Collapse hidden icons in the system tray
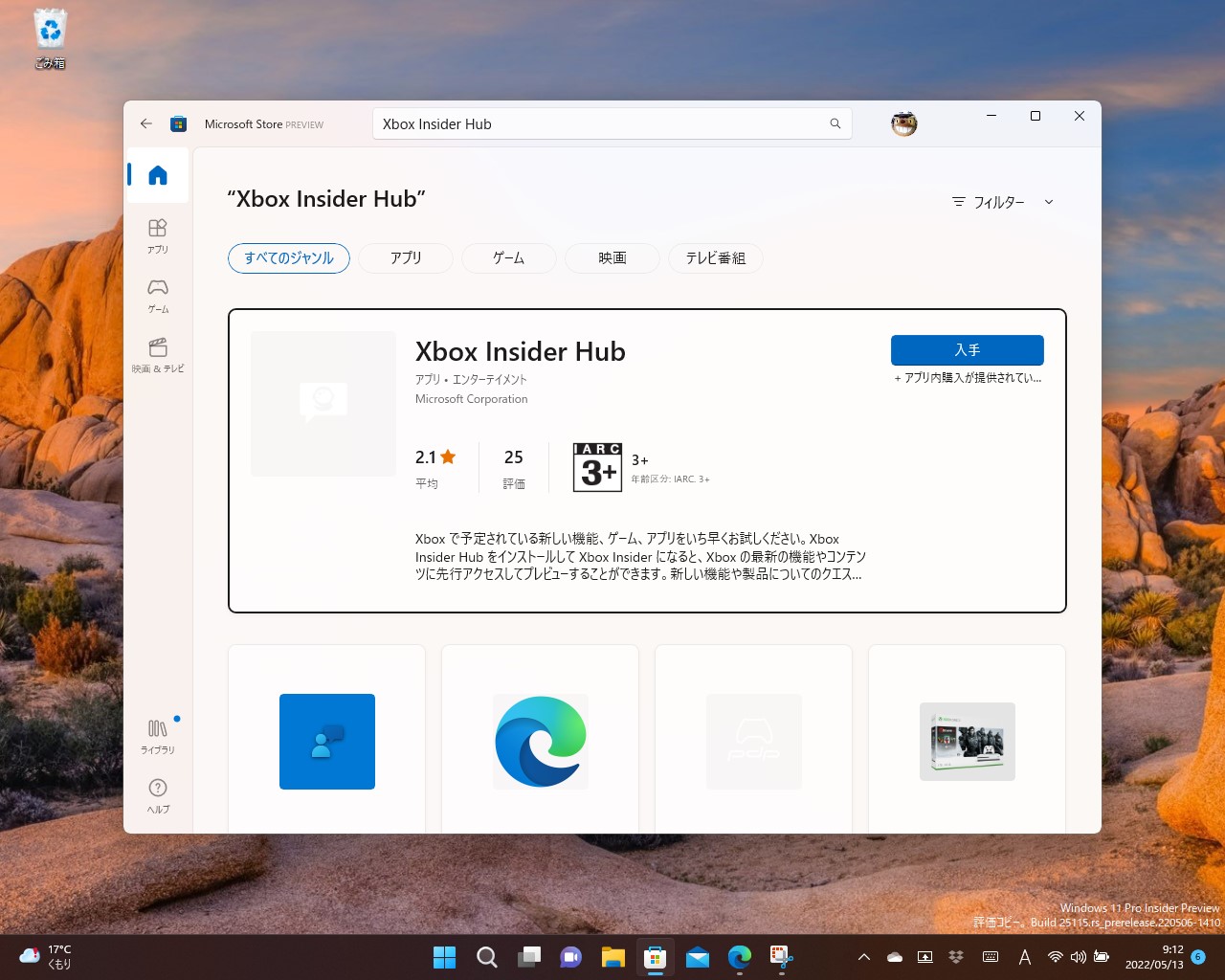 tap(862, 956)
